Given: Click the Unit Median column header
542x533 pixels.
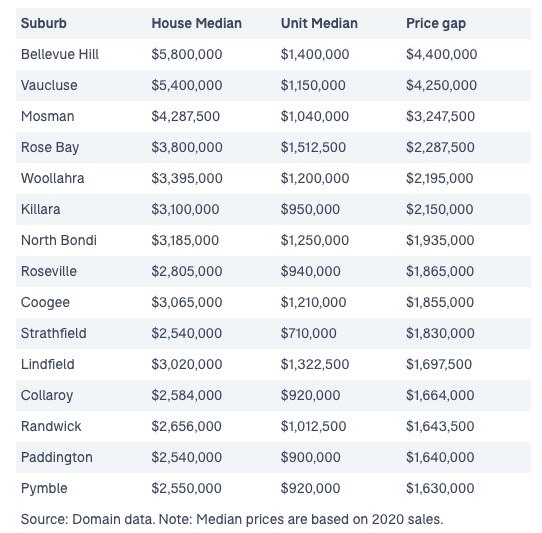Looking at the screenshot, I should tap(319, 24).
